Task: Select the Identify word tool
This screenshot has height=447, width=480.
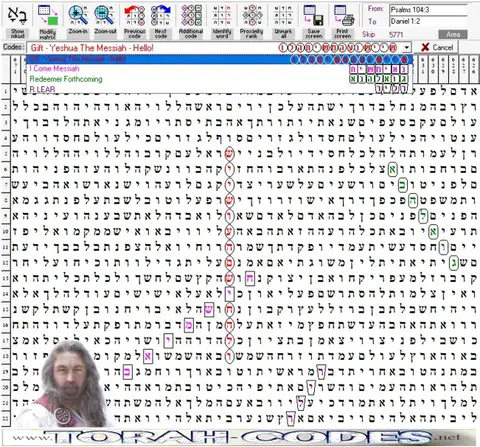Action: pyautogui.click(x=222, y=22)
